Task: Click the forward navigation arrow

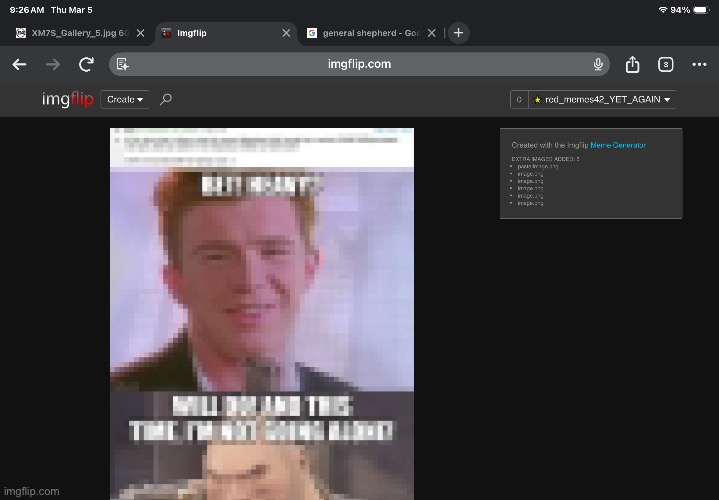Action: point(53,65)
